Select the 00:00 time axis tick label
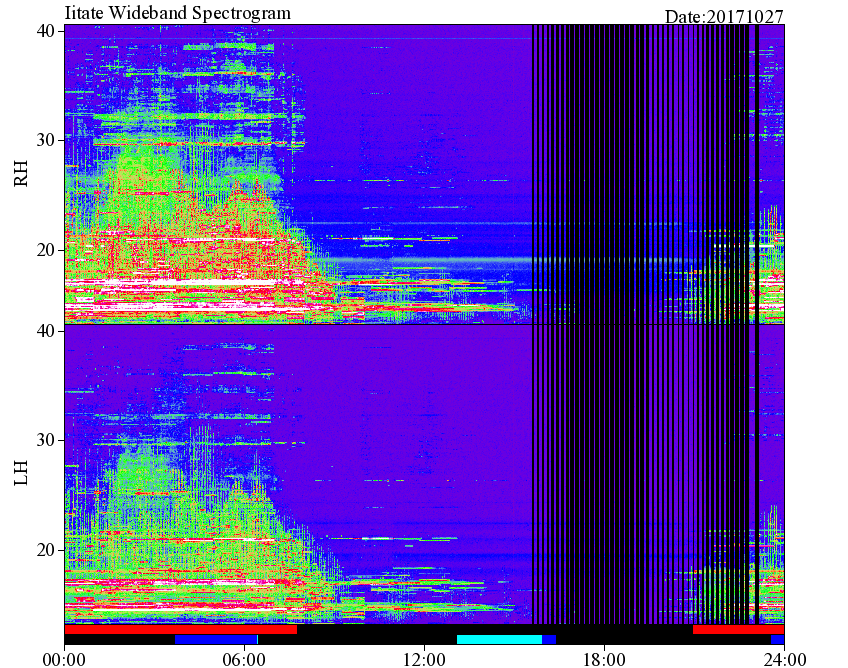This screenshot has height=668, width=848. pyautogui.click(x=65, y=658)
